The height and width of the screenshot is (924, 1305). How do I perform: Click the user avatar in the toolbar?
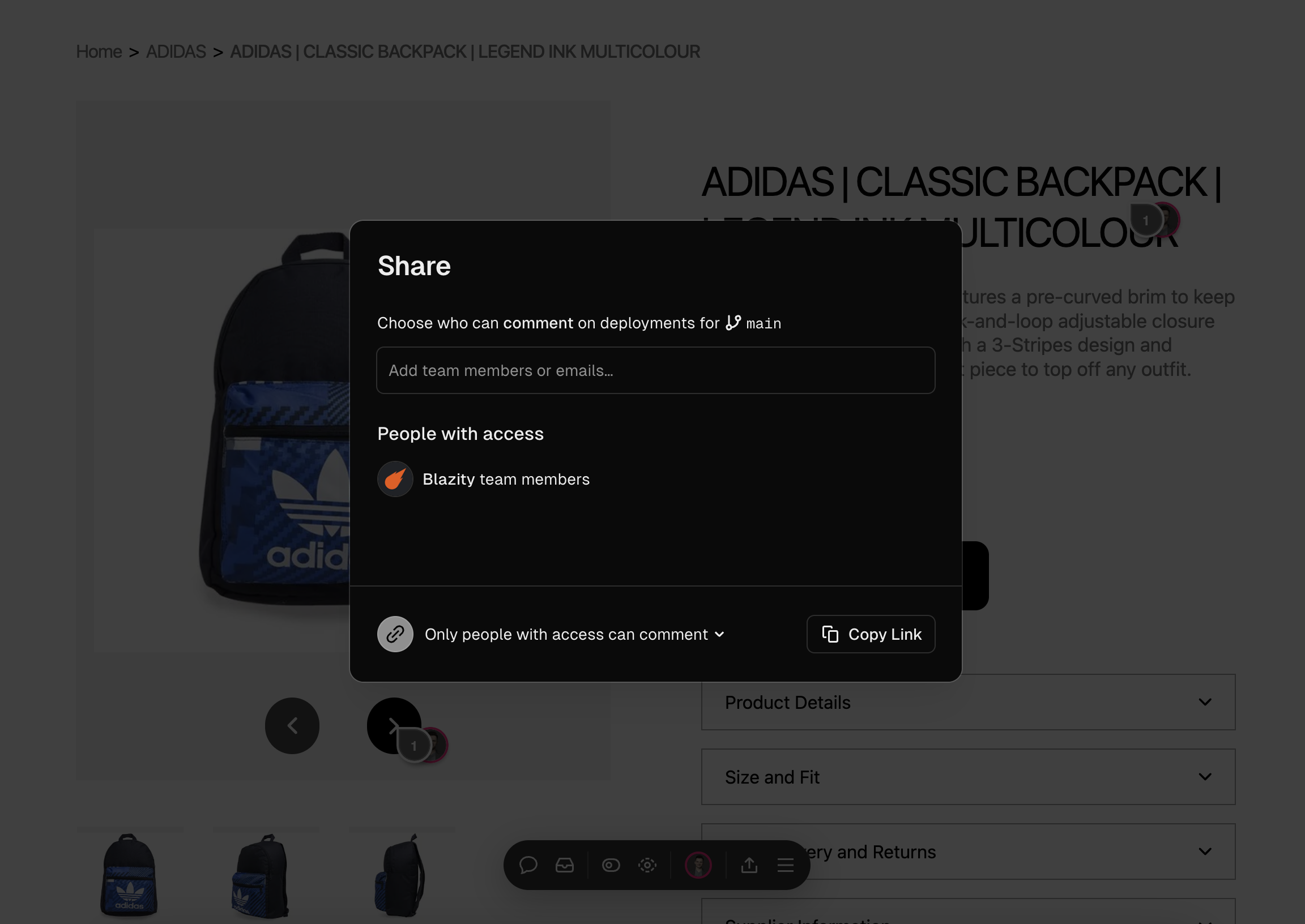[698, 865]
